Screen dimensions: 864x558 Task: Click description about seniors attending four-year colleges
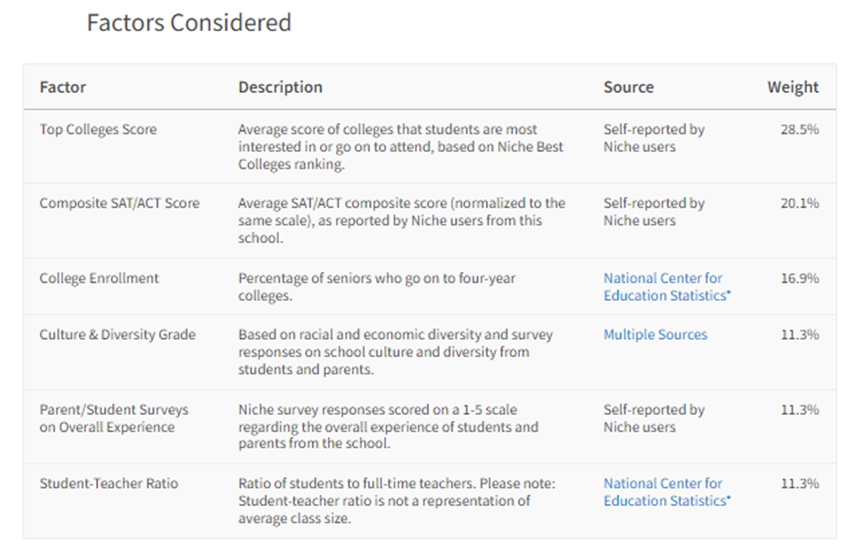click(x=377, y=286)
